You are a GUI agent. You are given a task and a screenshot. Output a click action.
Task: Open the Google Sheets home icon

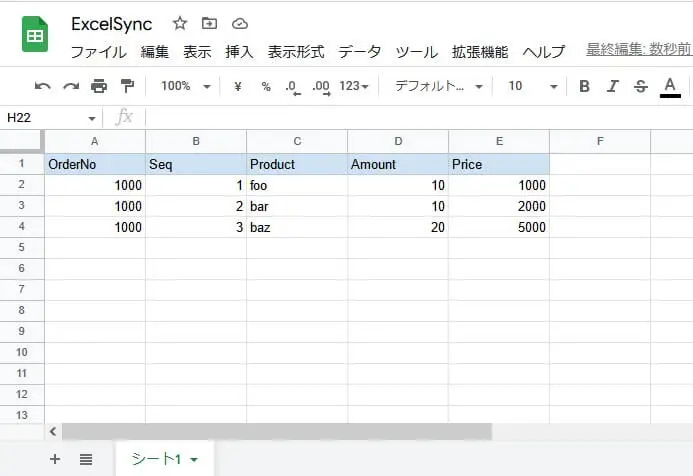click(35, 35)
